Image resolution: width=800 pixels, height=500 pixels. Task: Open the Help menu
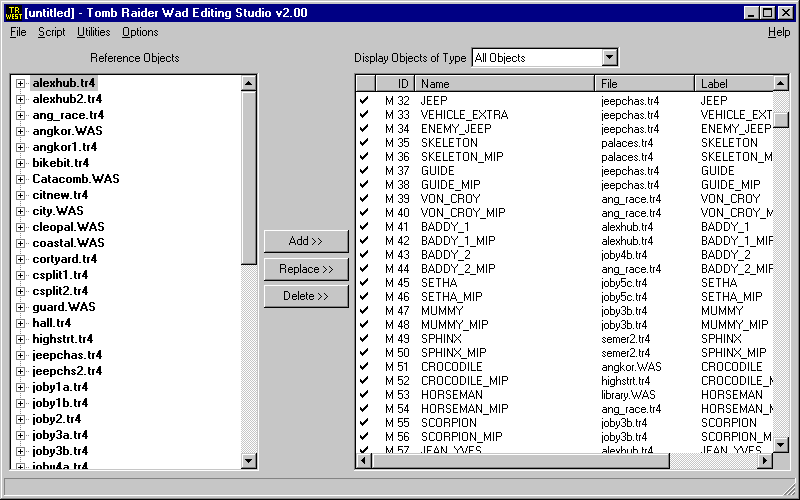pos(779,32)
